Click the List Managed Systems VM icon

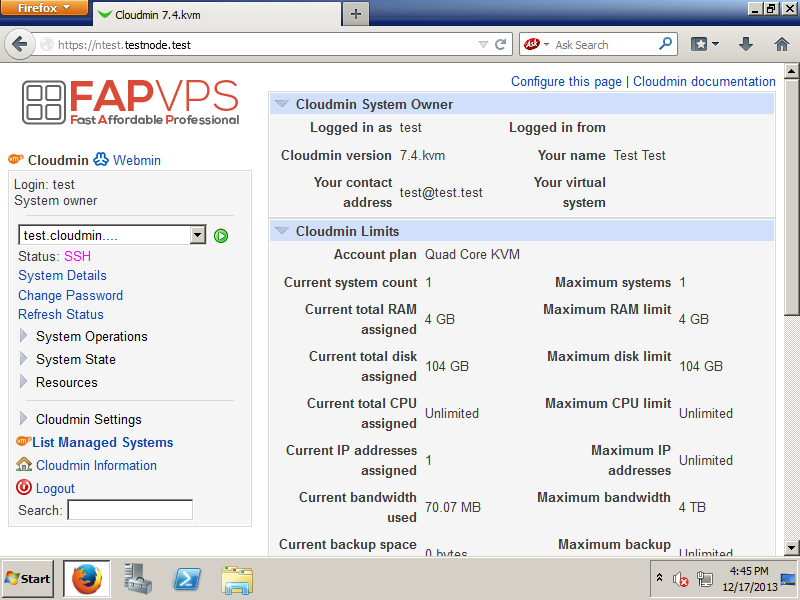click(x=22, y=443)
